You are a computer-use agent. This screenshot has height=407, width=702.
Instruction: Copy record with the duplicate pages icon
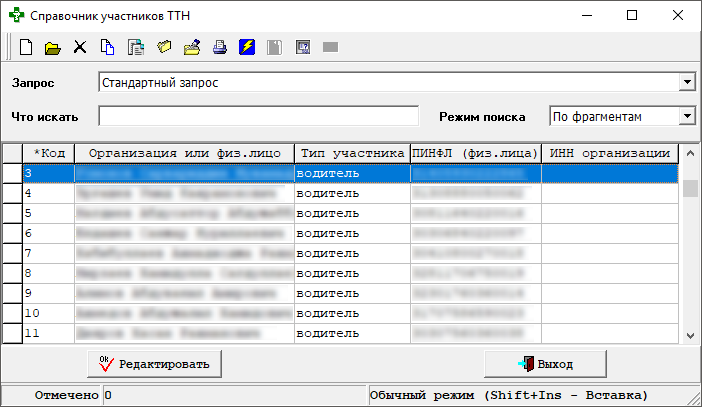pyautogui.click(x=107, y=47)
